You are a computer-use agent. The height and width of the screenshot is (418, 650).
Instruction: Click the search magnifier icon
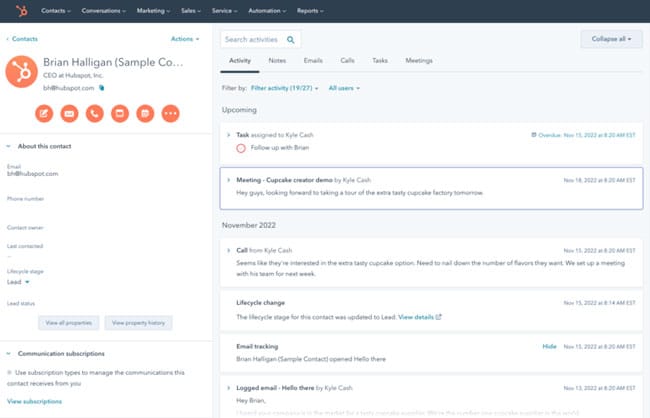(291, 40)
